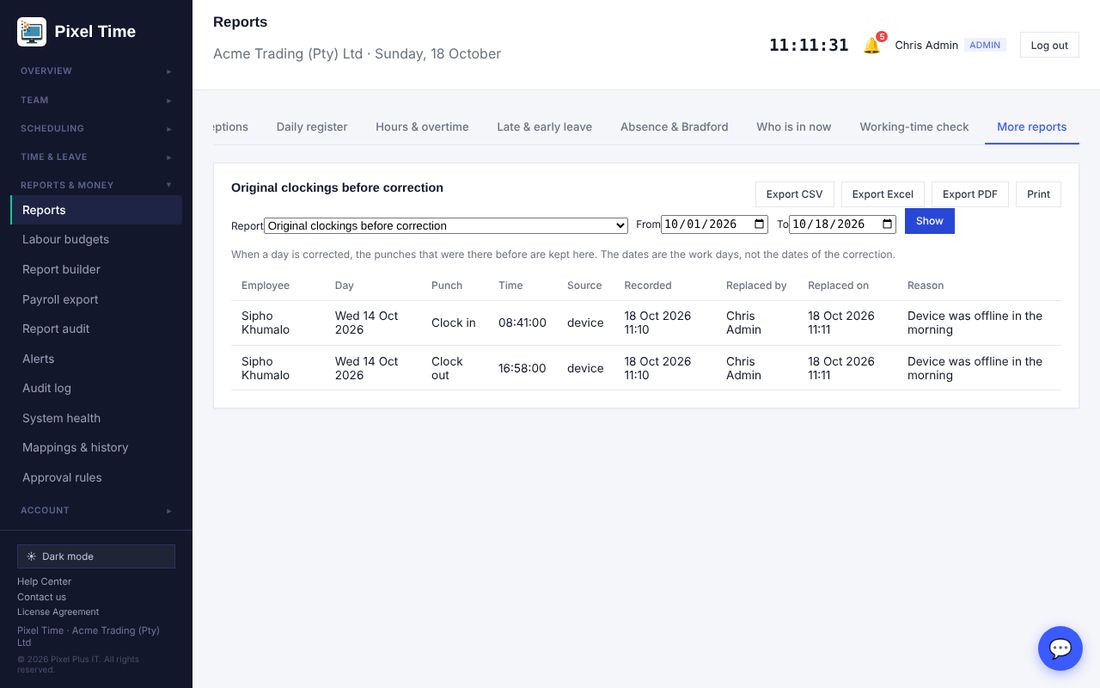Screen dimensions: 1100x688
Task: Switch to the Daily register tab
Action: [x=311, y=127]
